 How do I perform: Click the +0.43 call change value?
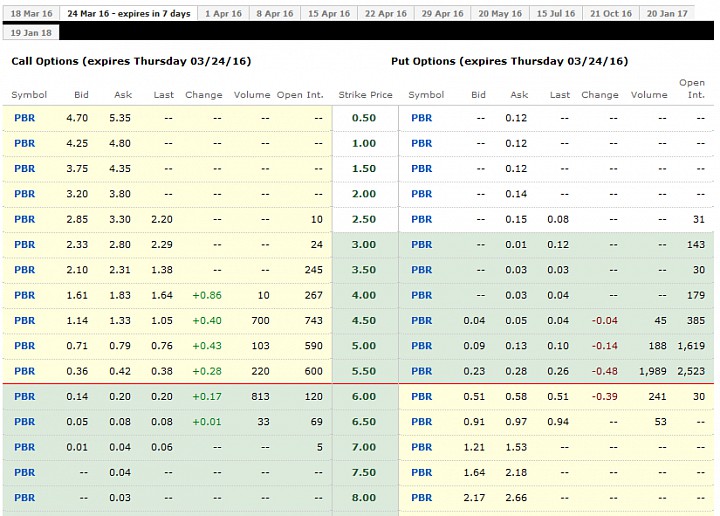[207, 346]
